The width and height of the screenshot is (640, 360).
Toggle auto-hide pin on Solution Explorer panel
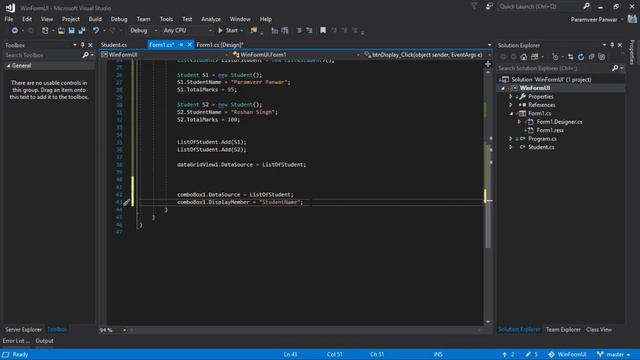[612, 45]
